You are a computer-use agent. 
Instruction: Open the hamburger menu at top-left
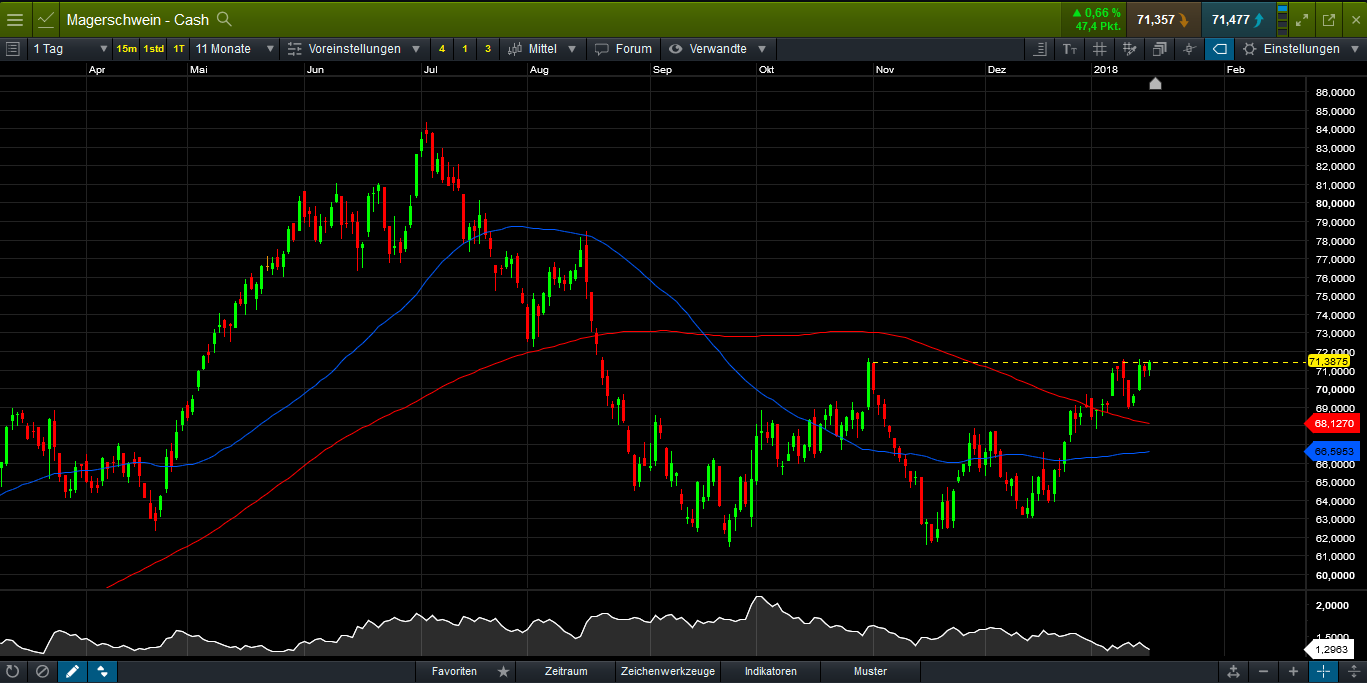15,19
